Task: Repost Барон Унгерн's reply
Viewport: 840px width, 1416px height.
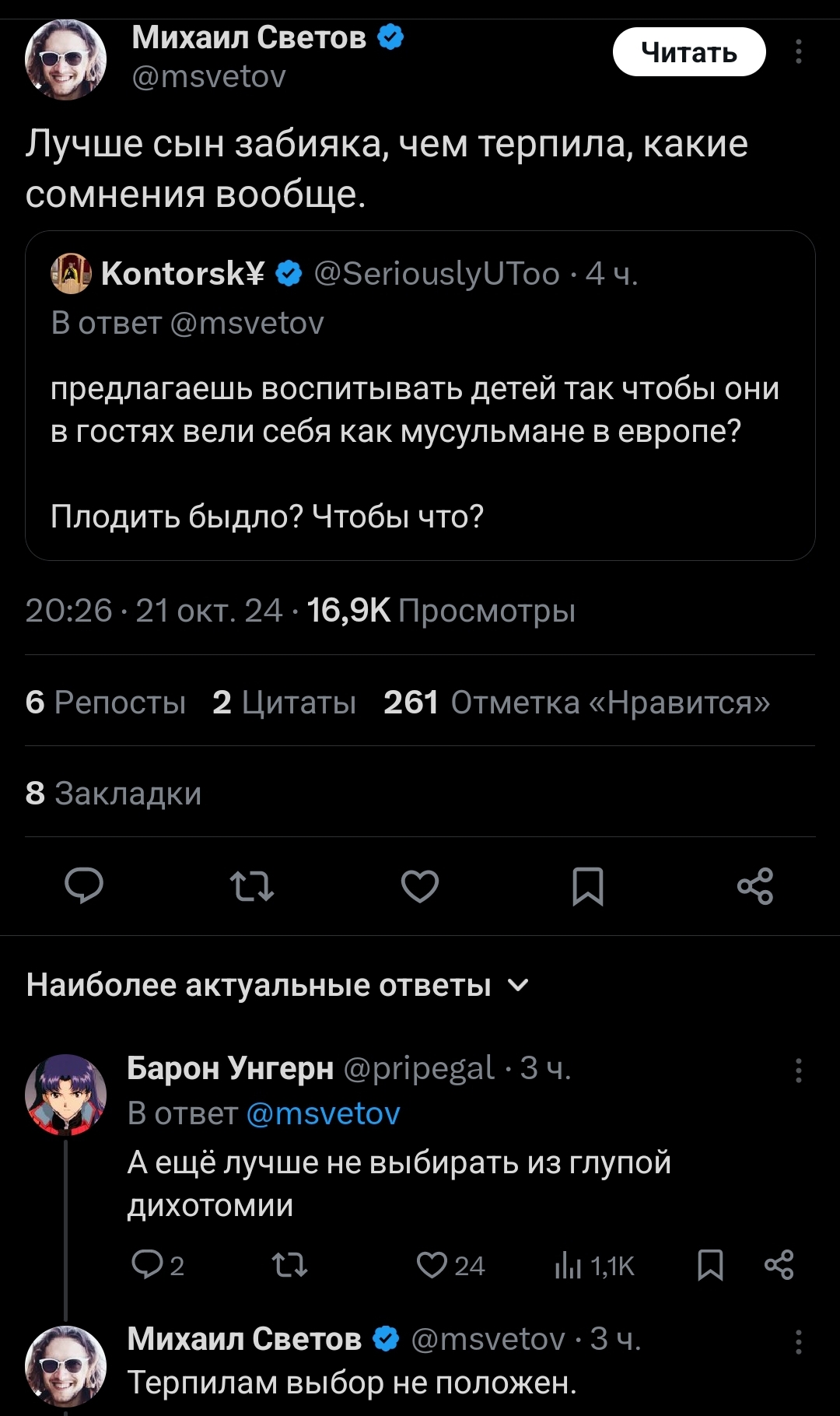Action: coord(290,1266)
